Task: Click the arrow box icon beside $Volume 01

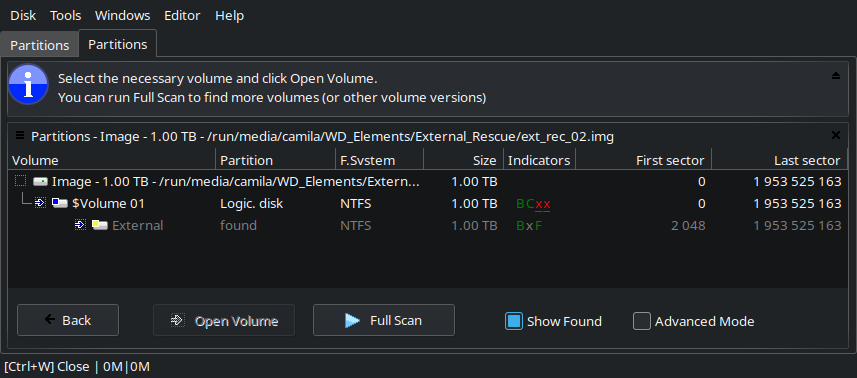Action: pos(40,203)
